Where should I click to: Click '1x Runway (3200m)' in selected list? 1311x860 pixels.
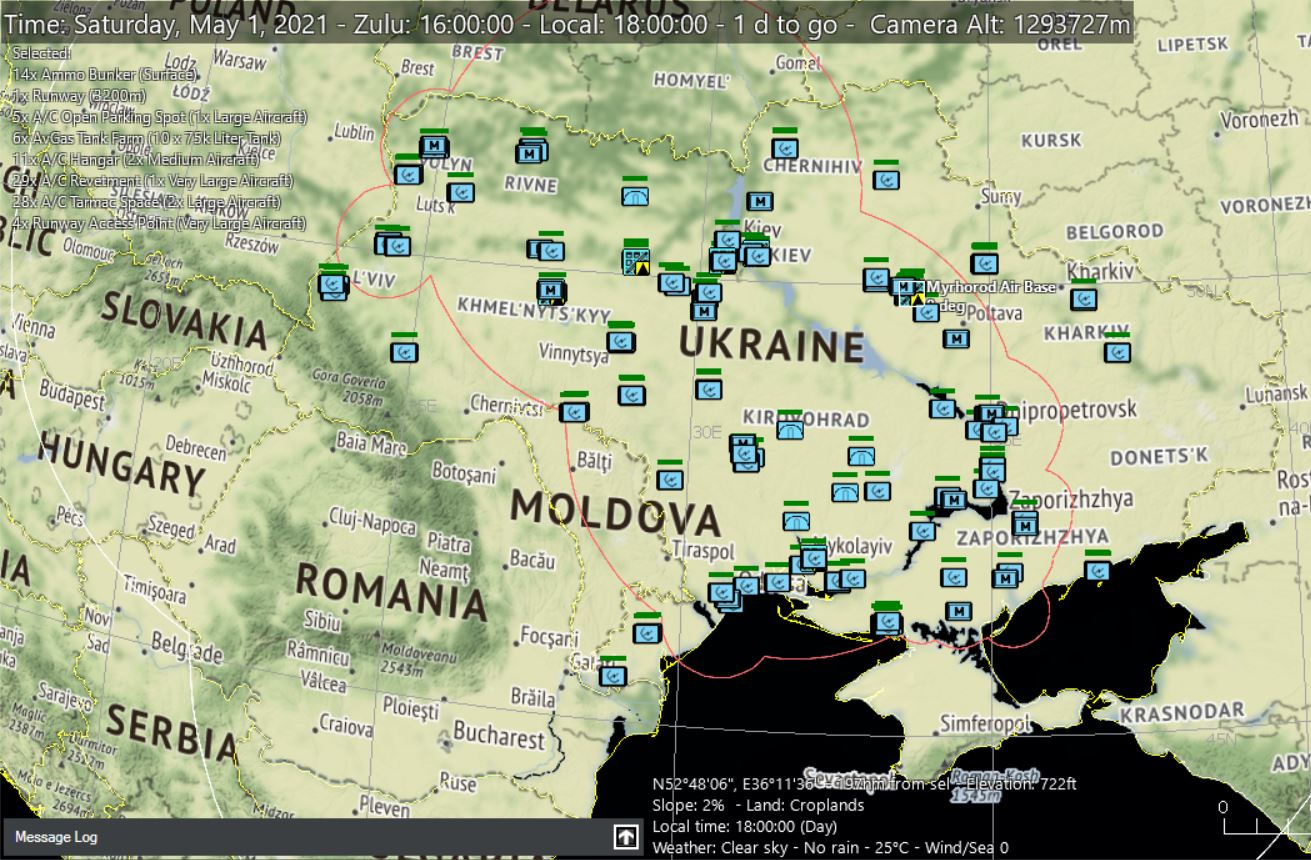(79, 96)
